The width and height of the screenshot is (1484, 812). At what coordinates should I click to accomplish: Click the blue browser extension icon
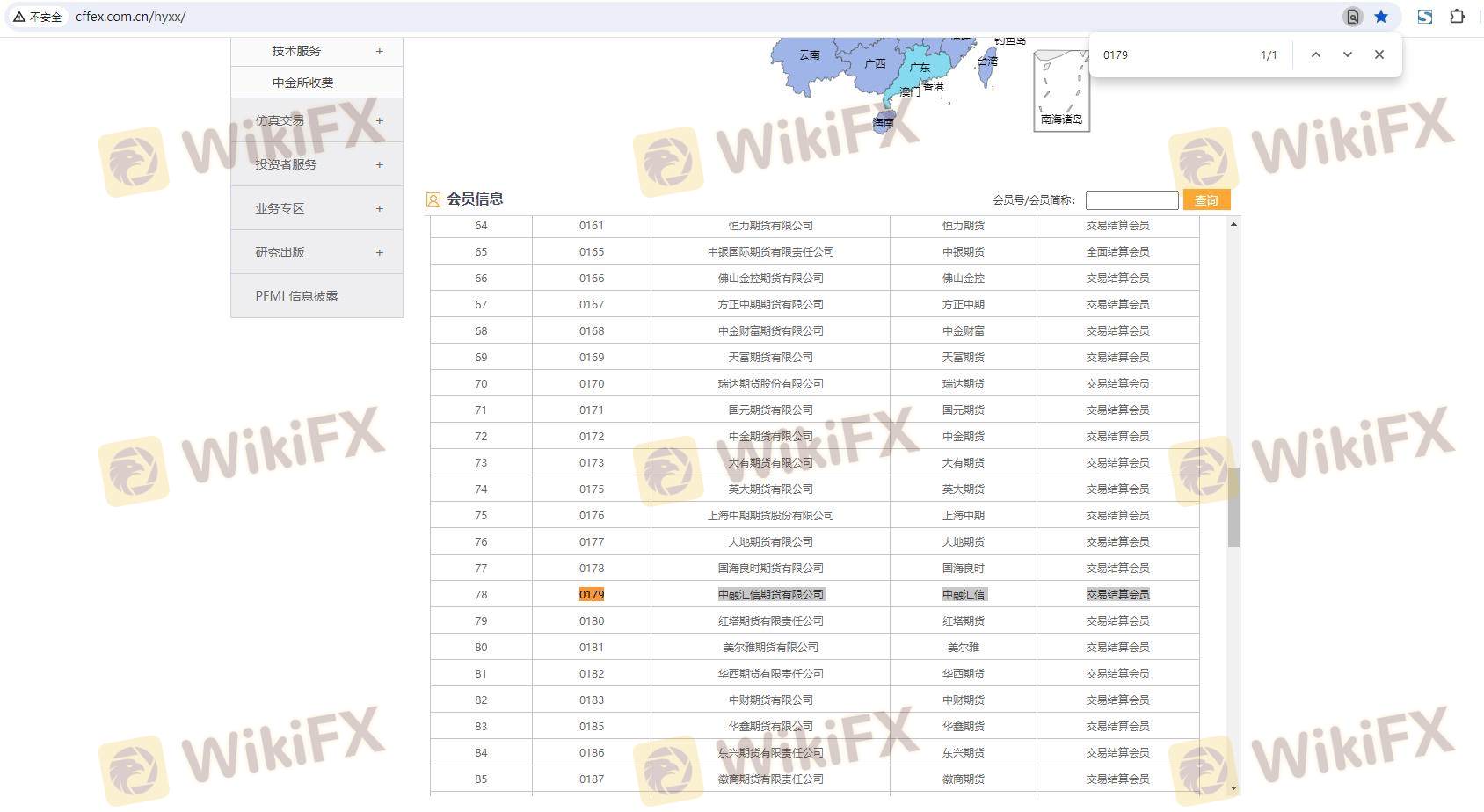[1425, 17]
